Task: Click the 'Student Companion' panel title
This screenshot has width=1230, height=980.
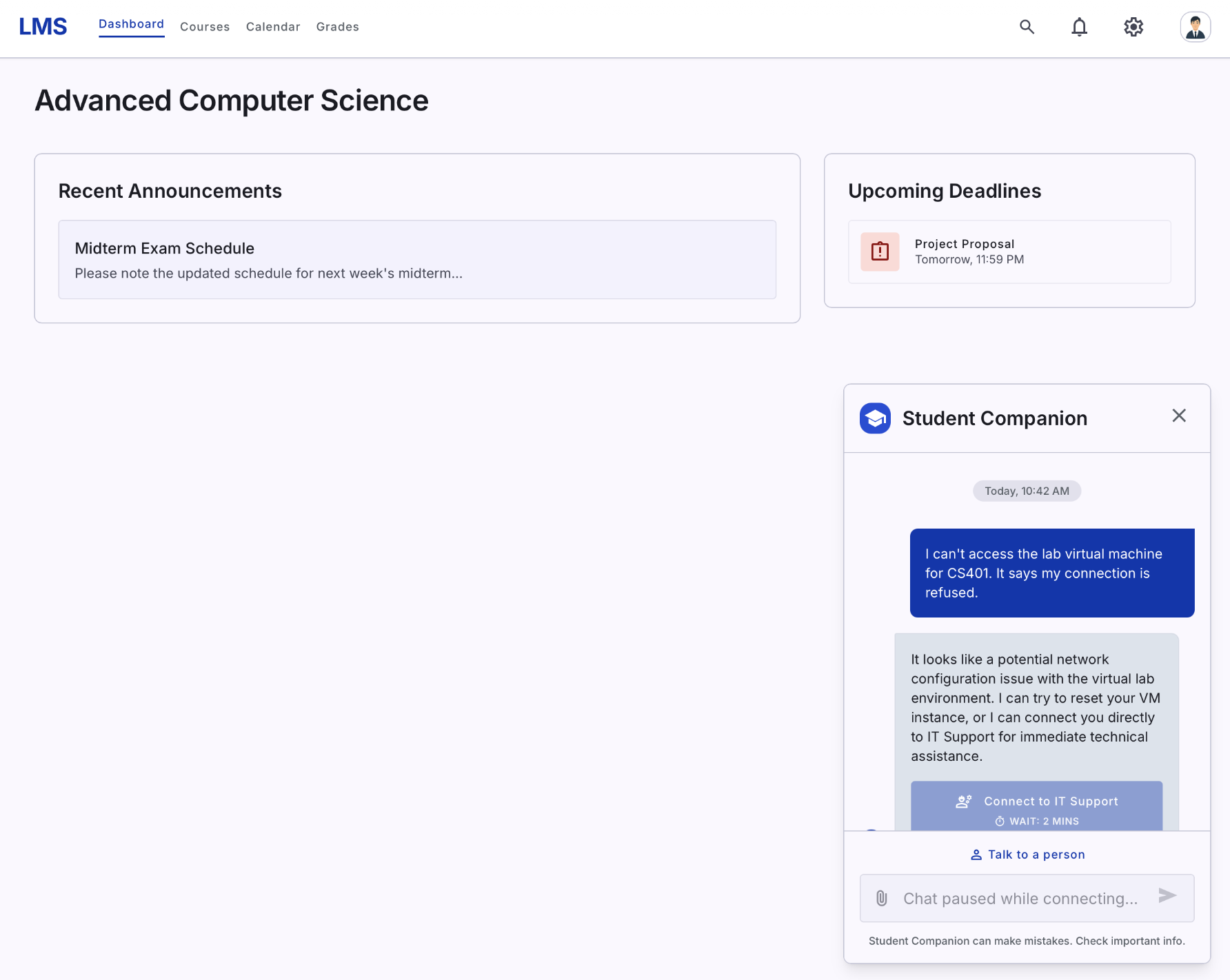Action: click(x=995, y=418)
